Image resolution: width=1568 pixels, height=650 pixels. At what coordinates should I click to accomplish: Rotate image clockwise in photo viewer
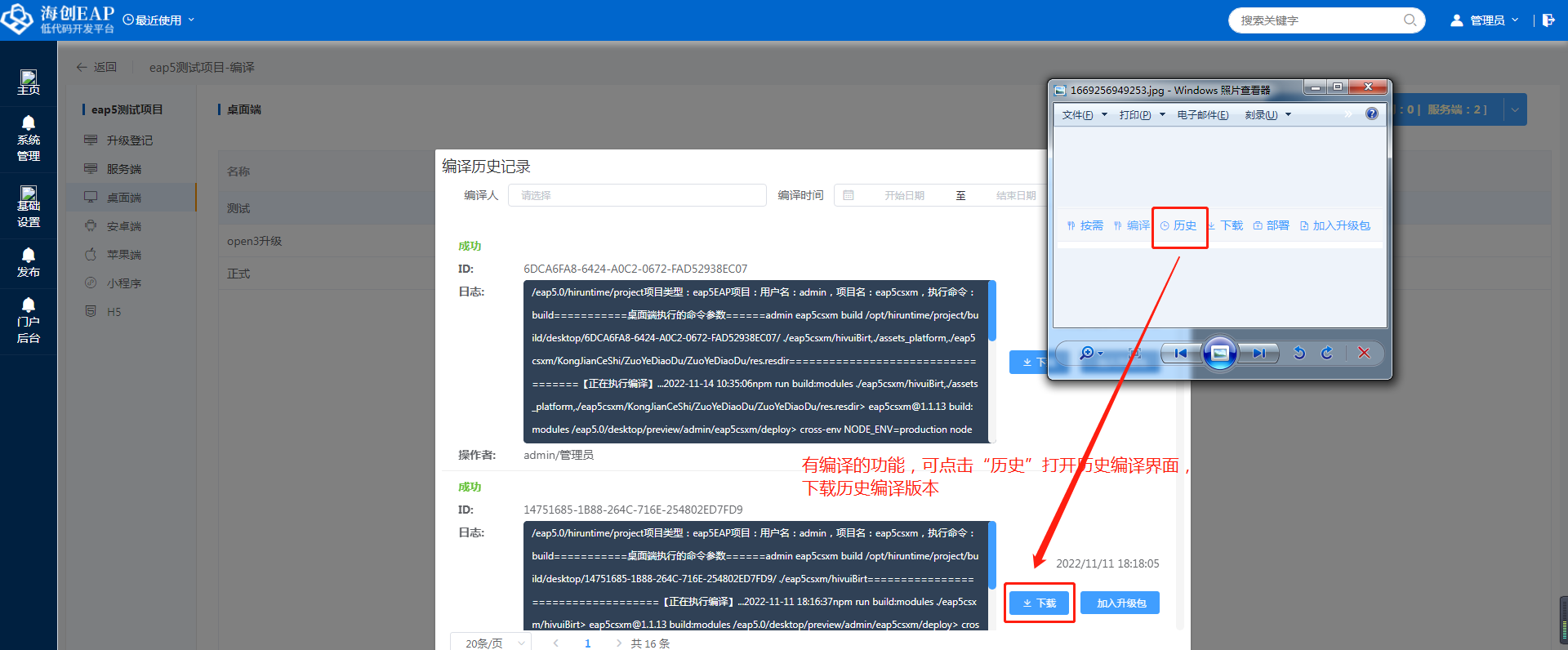(x=1327, y=353)
